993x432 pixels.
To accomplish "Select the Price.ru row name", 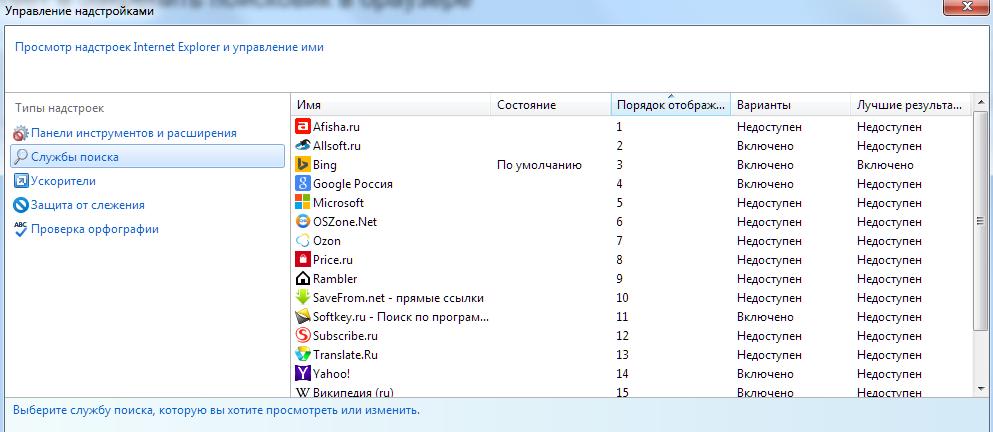I will [x=333, y=260].
